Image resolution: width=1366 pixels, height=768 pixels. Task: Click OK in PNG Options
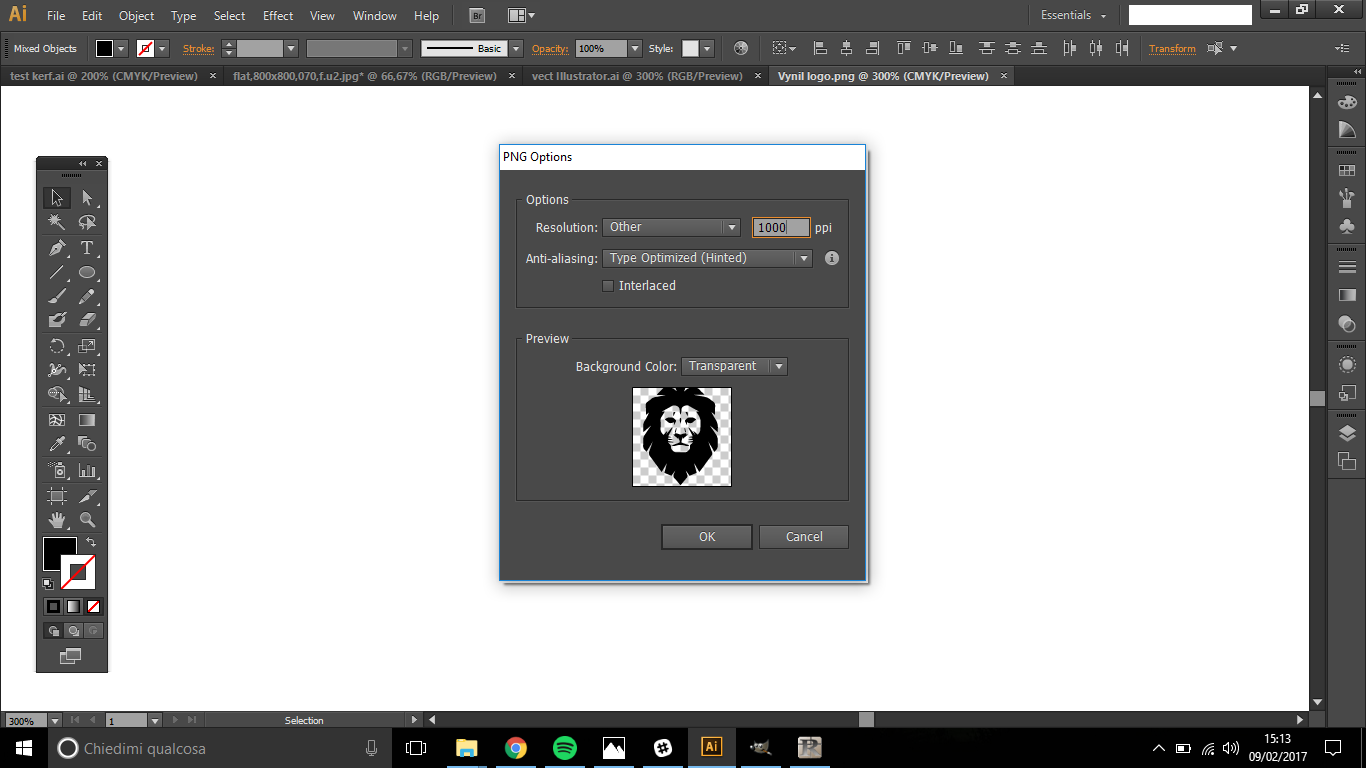[707, 537]
